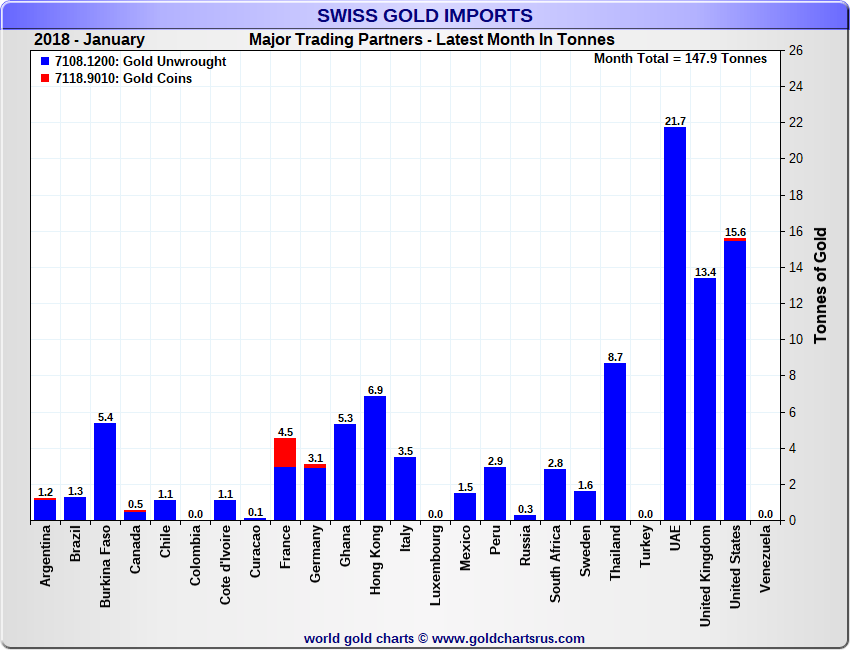
Task: Click the Ghana bar at 5.3 tonnes
Action: 345,472
